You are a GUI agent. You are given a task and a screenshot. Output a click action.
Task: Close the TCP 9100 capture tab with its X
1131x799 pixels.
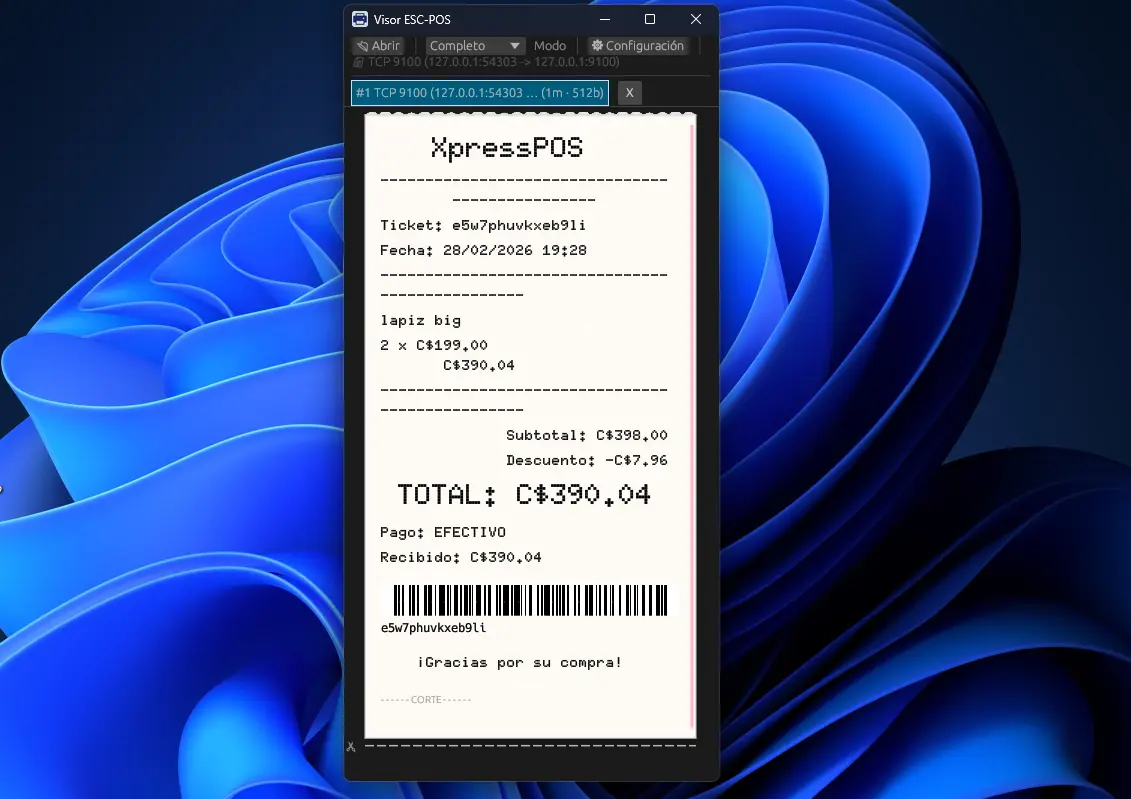(x=629, y=92)
